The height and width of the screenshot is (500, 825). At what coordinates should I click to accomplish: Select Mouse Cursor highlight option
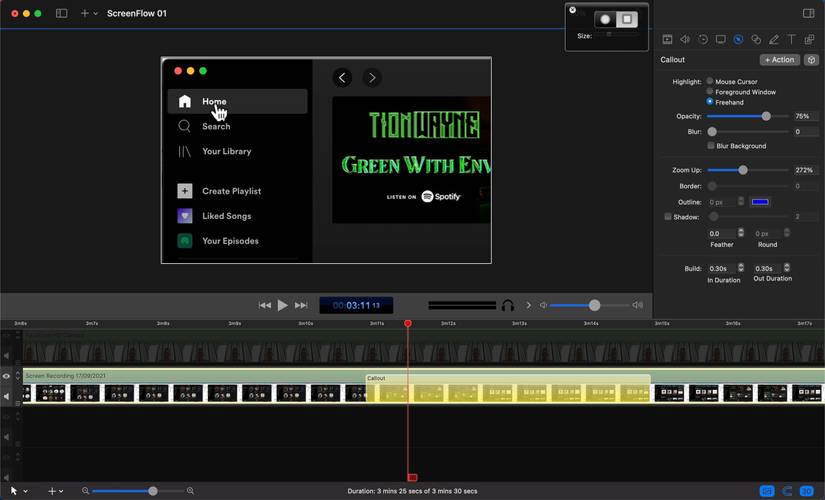pos(710,81)
